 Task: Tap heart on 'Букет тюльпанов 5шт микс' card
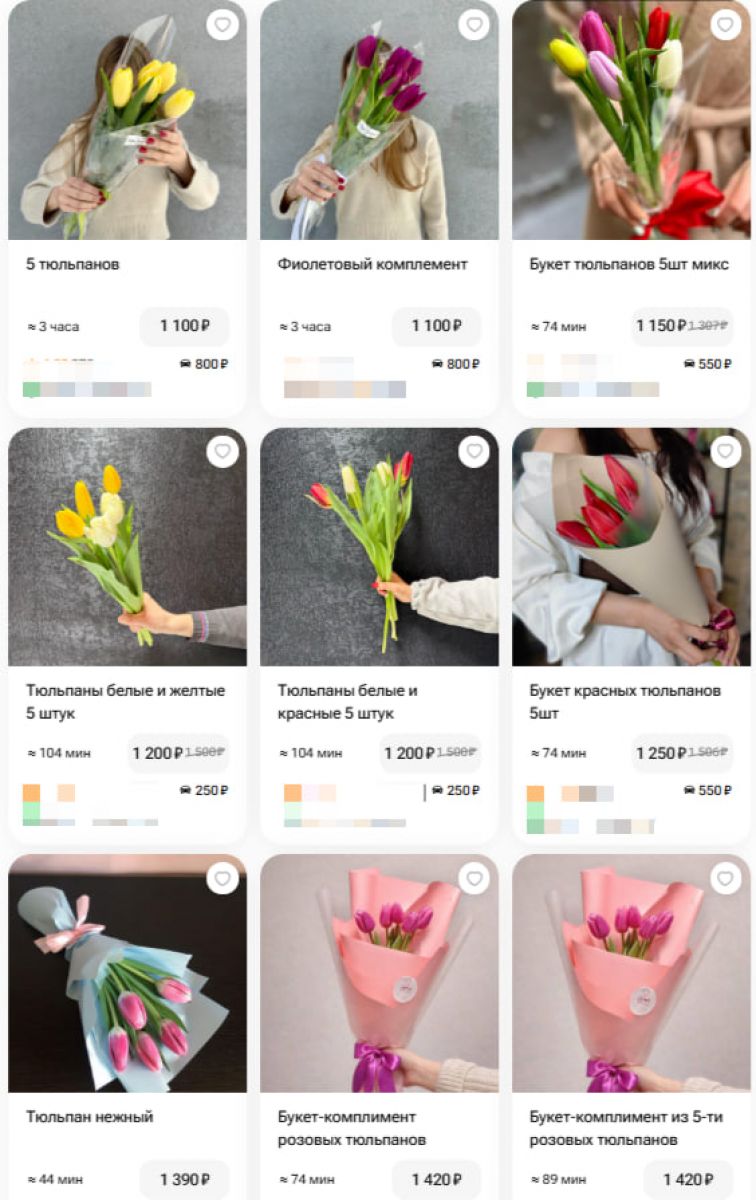coord(726,25)
